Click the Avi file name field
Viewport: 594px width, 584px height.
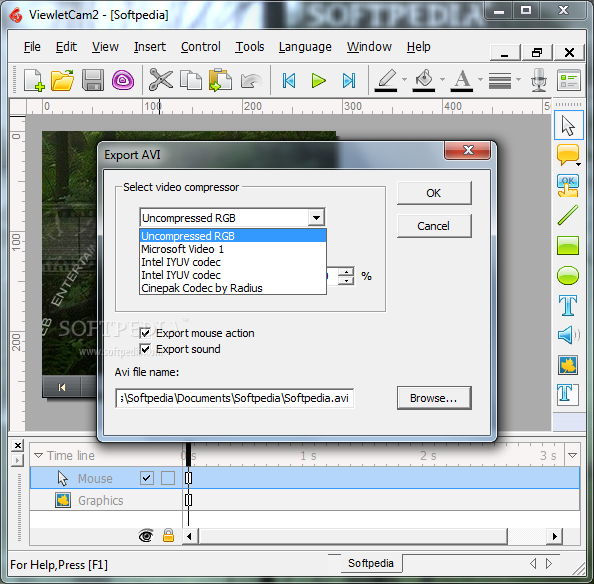[x=234, y=398]
